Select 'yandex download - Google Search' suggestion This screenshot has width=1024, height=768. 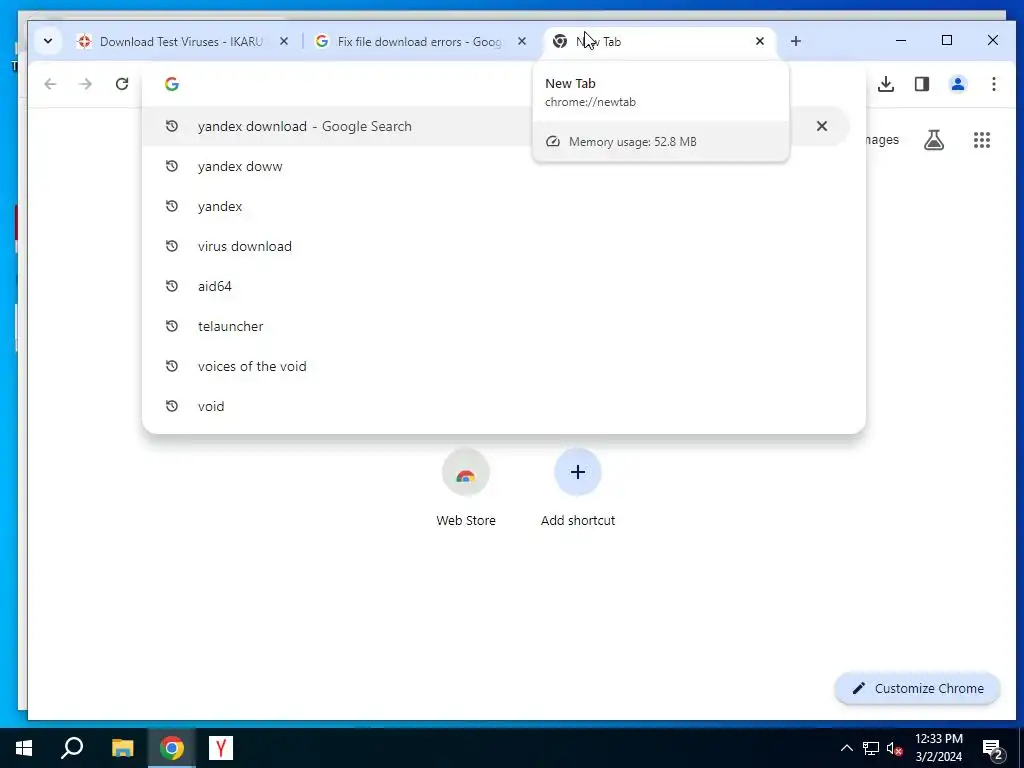(496, 126)
